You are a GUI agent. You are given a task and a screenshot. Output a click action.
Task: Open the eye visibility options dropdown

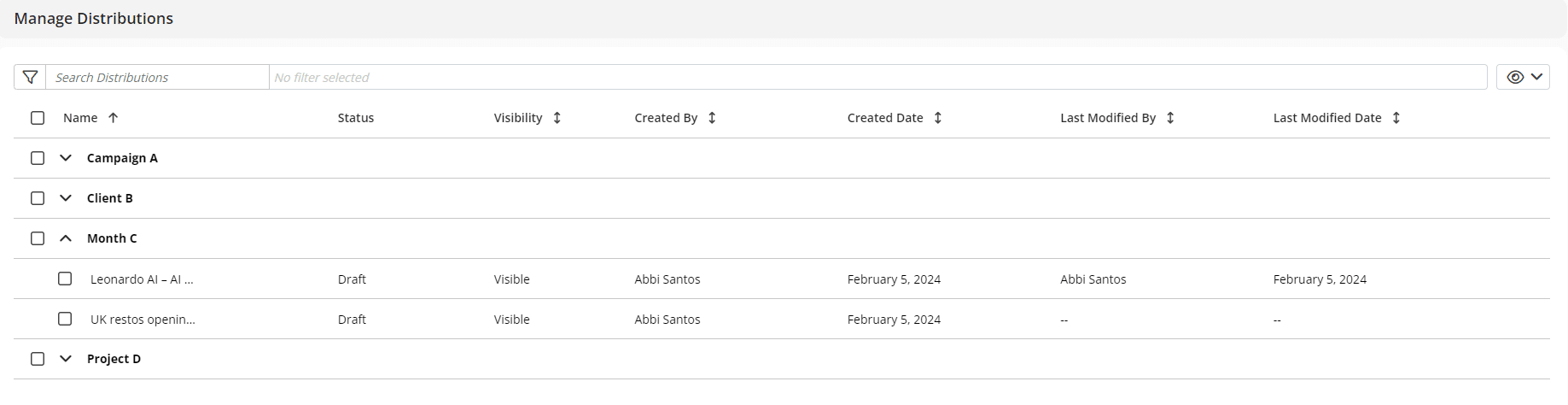tap(1523, 77)
